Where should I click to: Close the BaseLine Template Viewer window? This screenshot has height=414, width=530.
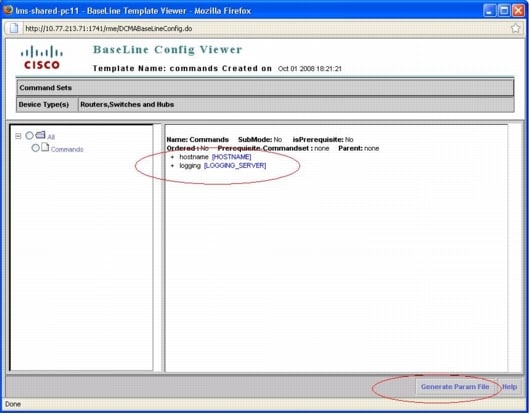pyautogui.click(x=519, y=10)
